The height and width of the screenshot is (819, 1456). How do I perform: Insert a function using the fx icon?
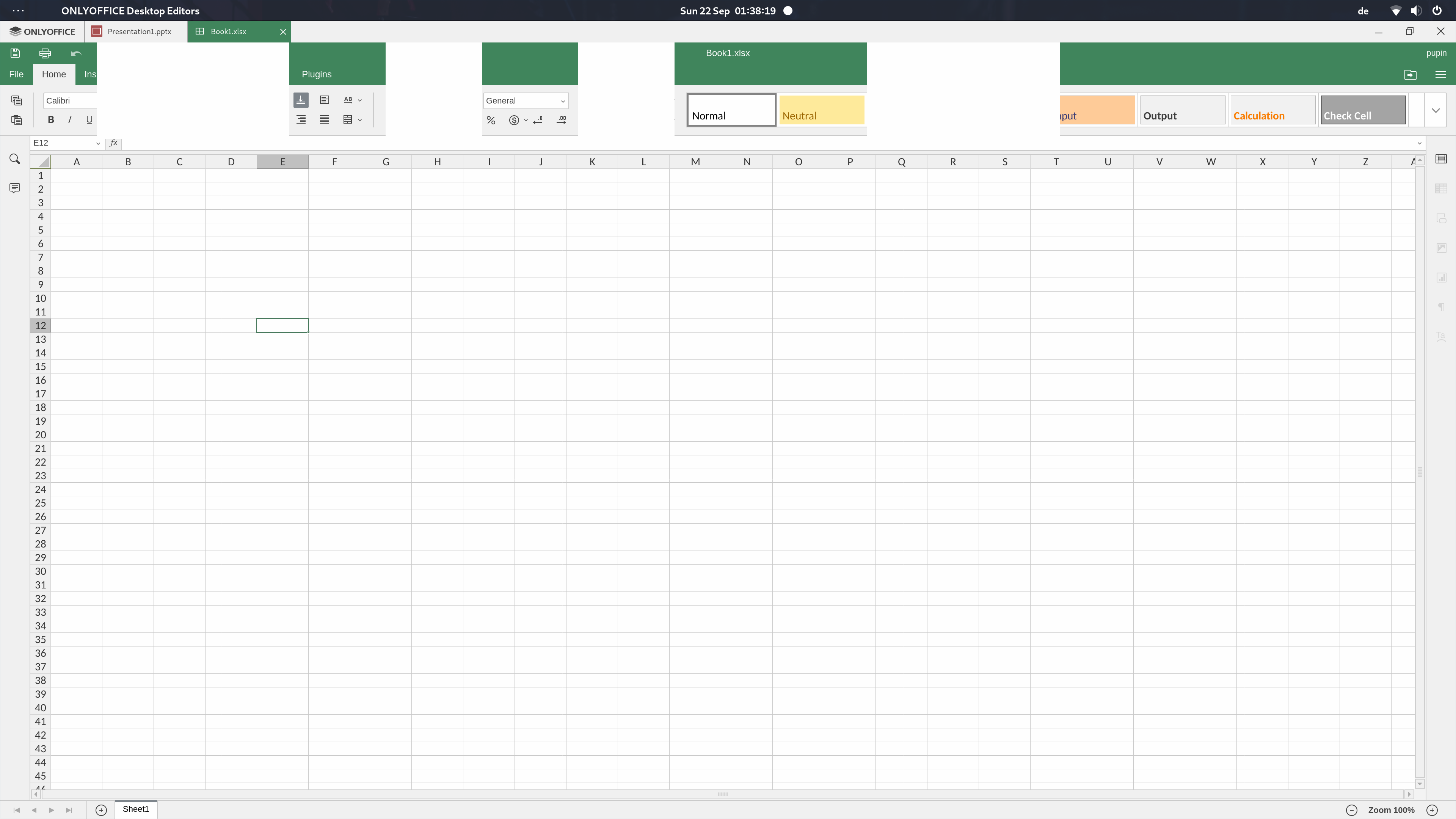[114, 143]
